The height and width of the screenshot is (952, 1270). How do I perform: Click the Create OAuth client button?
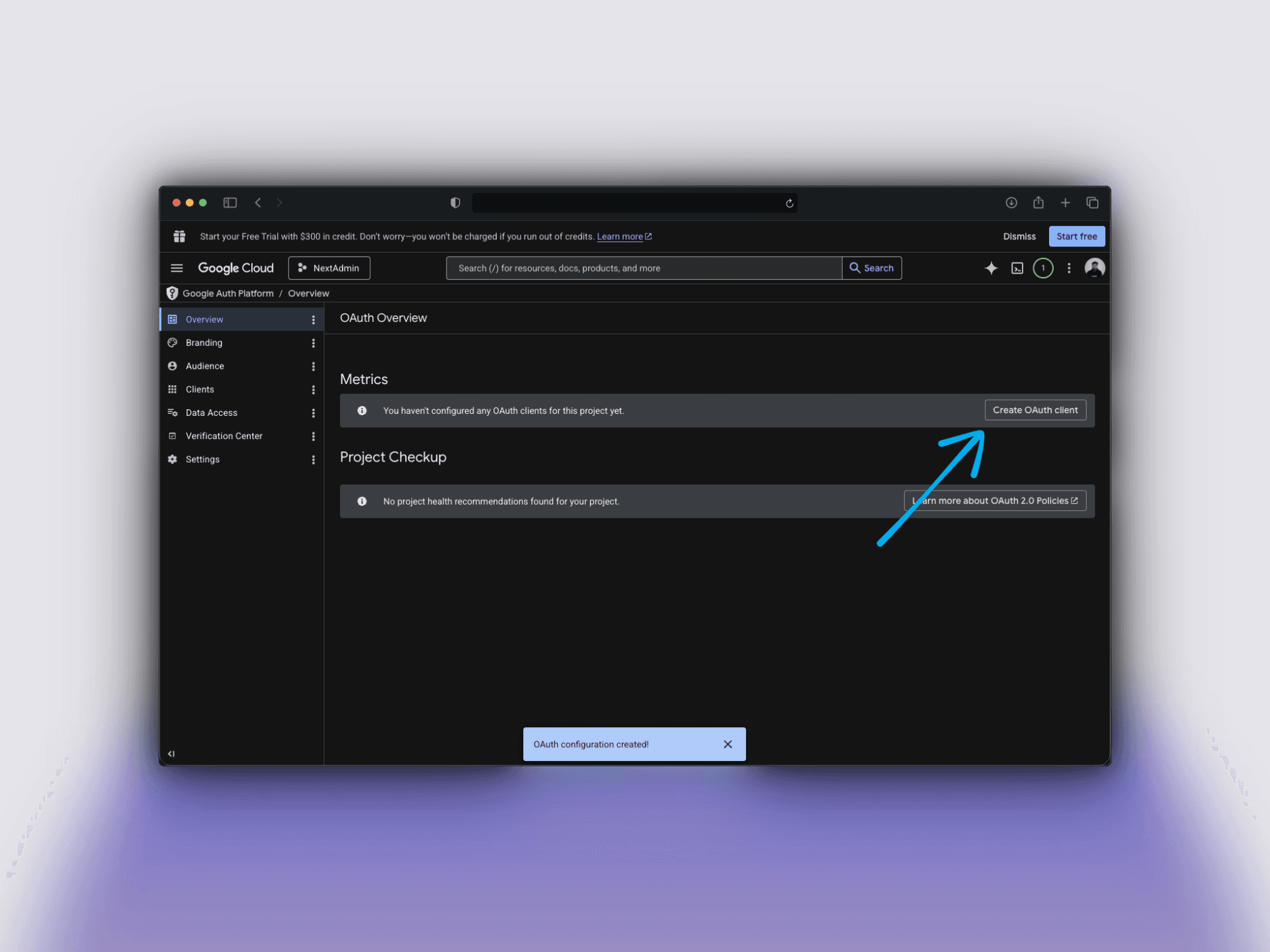1035,410
